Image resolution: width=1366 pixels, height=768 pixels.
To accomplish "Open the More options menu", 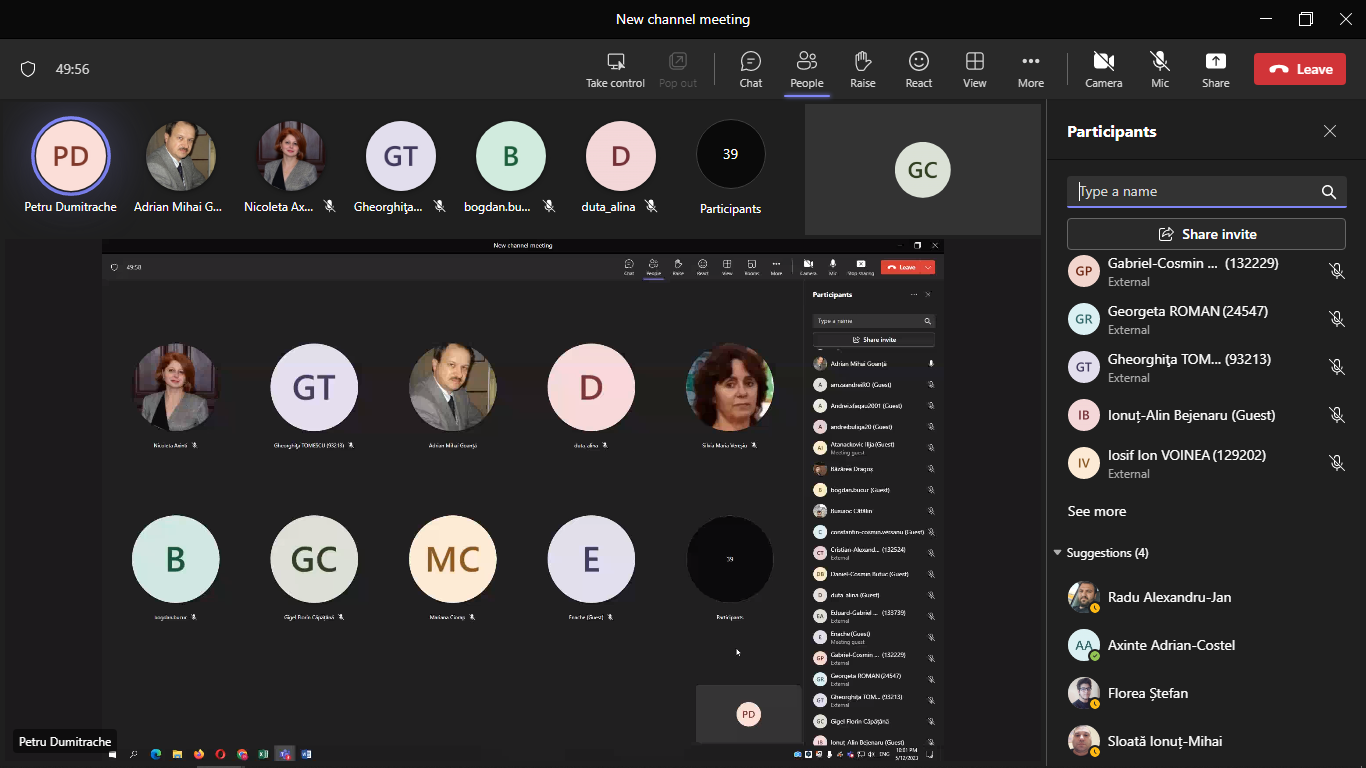I will coord(1030,69).
